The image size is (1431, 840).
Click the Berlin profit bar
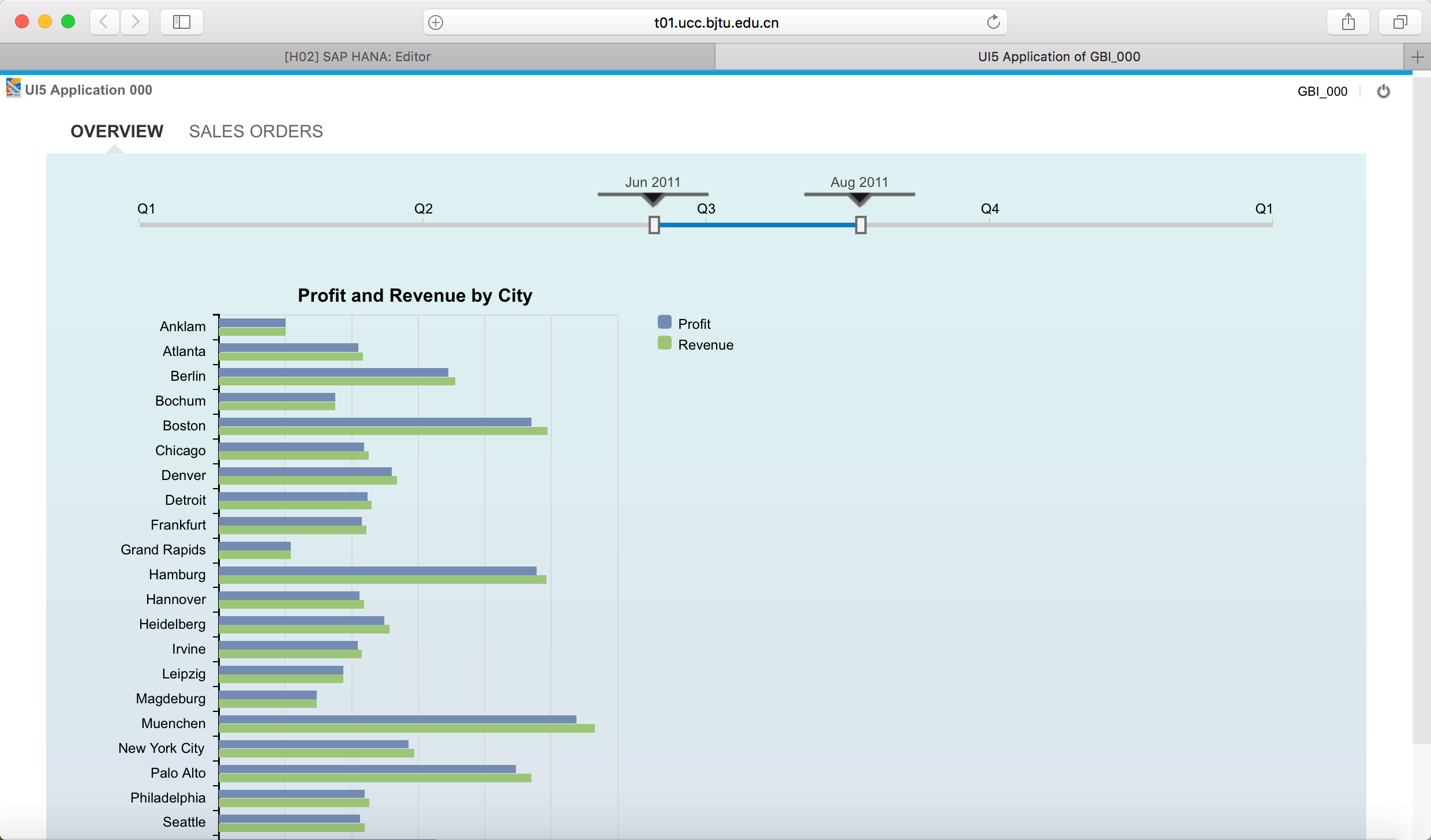tap(334, 372)
